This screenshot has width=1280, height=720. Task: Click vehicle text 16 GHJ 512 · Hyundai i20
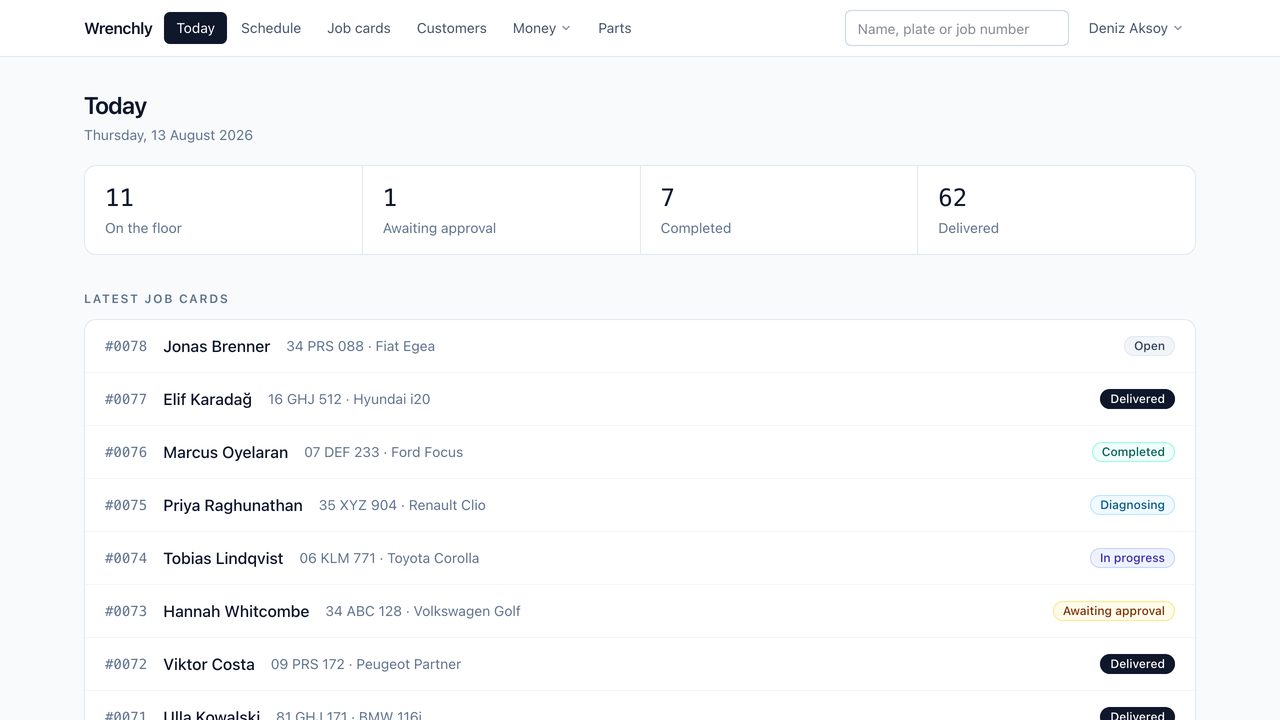pyautogui.click(x=349, y=399)
